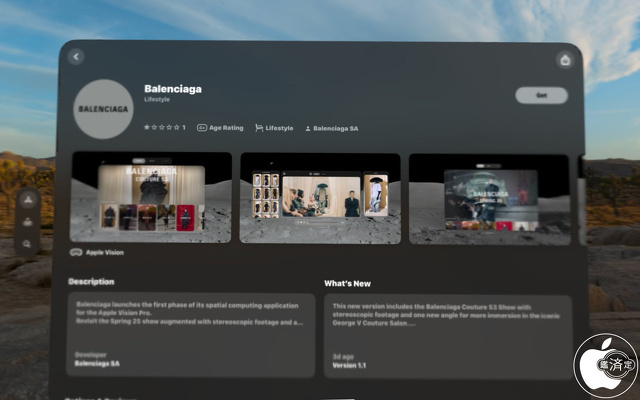The height and width of the screenshot is (400, 640).
Task: Click the Age Rating badge
Action: coord(220,128)
